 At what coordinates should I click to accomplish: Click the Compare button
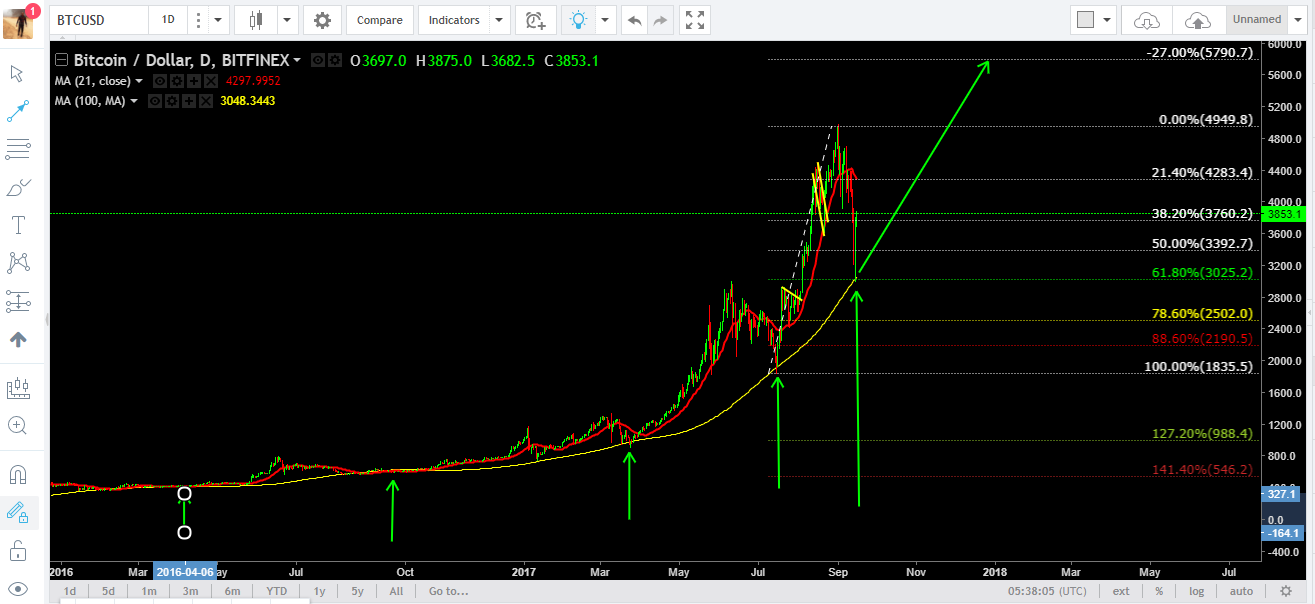tap(380, 19)
